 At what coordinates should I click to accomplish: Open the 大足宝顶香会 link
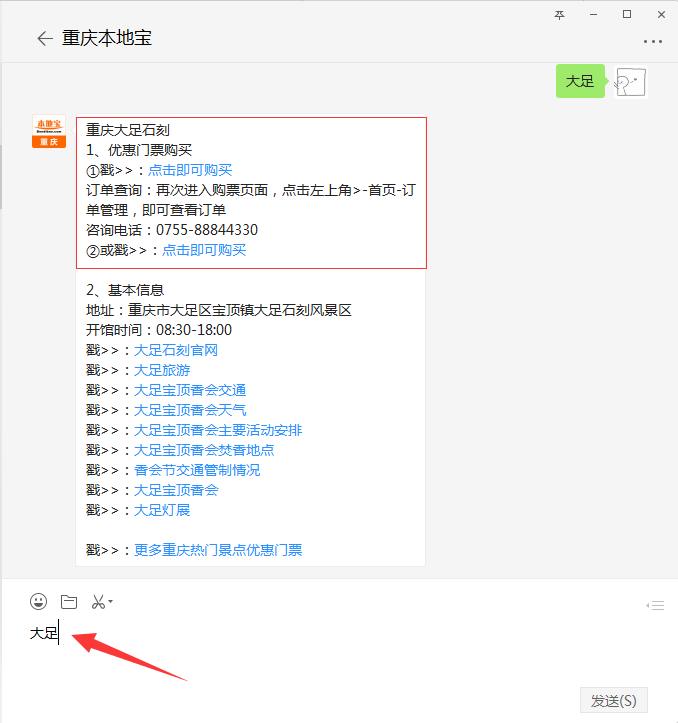tap(176, 490)
